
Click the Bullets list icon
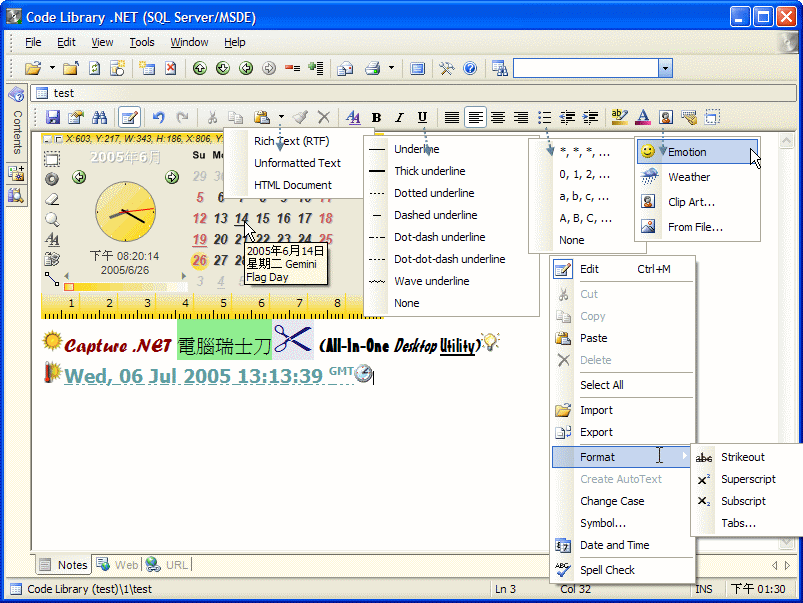click(544, 117)
